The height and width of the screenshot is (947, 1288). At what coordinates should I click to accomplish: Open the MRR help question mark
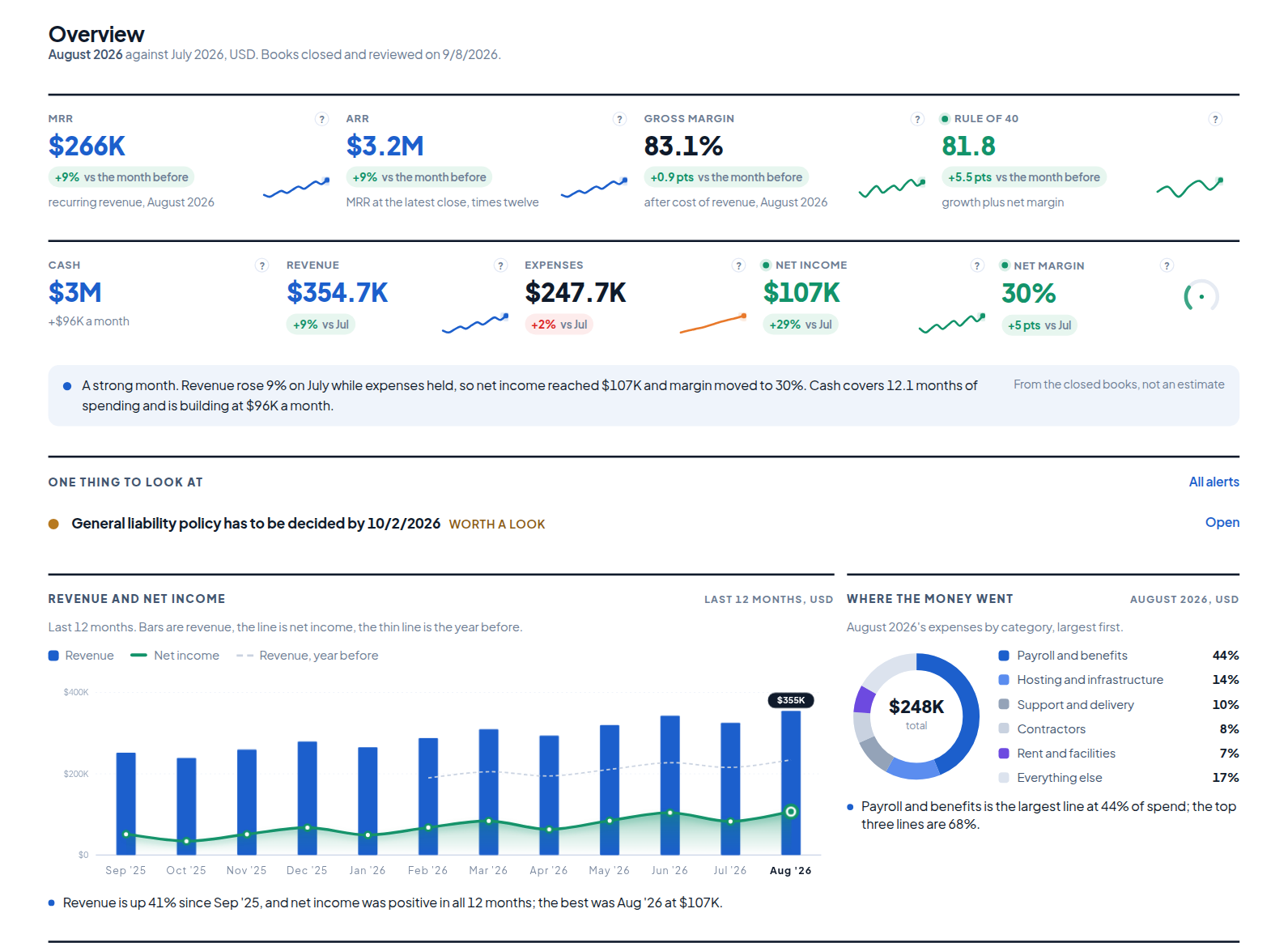(322, 119)
